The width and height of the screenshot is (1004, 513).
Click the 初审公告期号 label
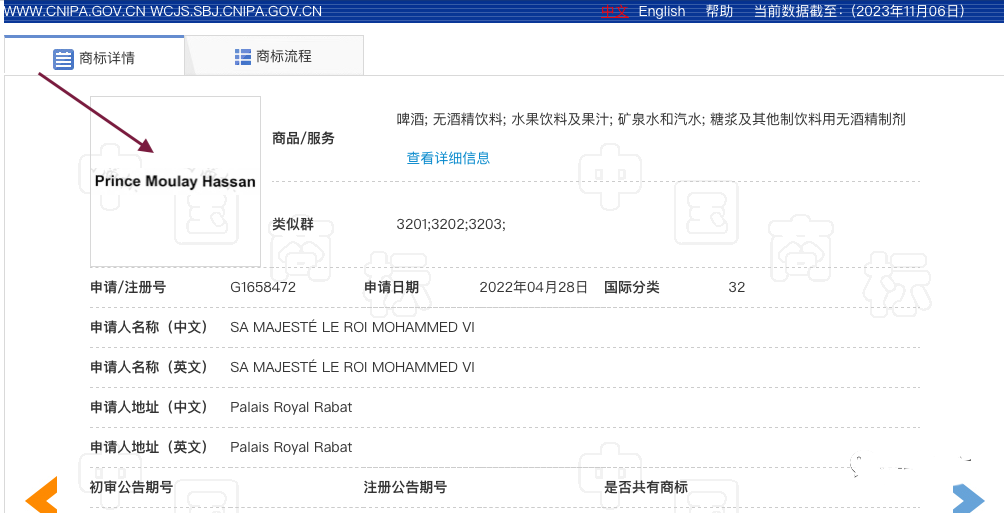tap(132, 487)
